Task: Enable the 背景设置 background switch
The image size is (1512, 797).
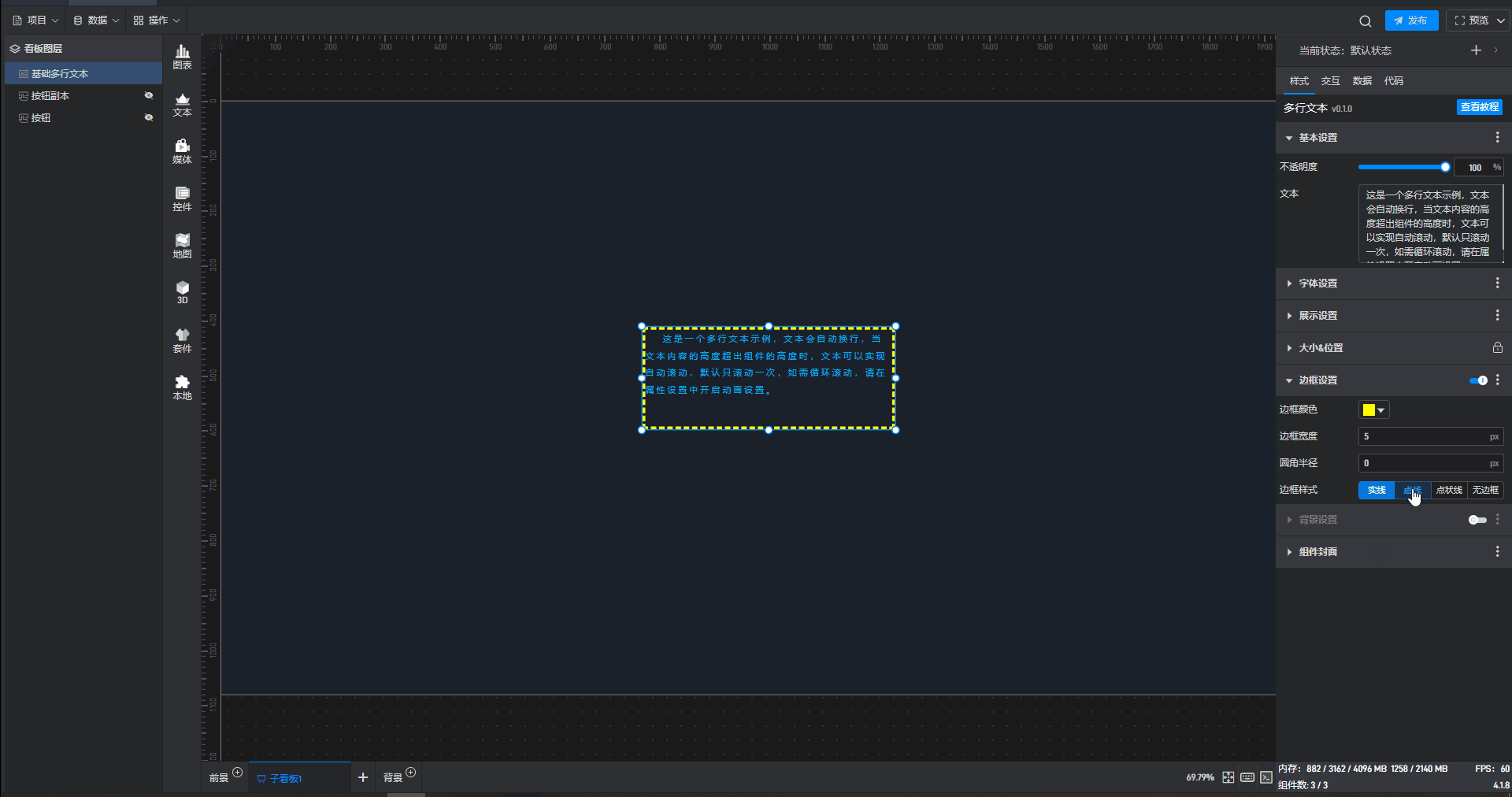Action: click(1477, 520)
